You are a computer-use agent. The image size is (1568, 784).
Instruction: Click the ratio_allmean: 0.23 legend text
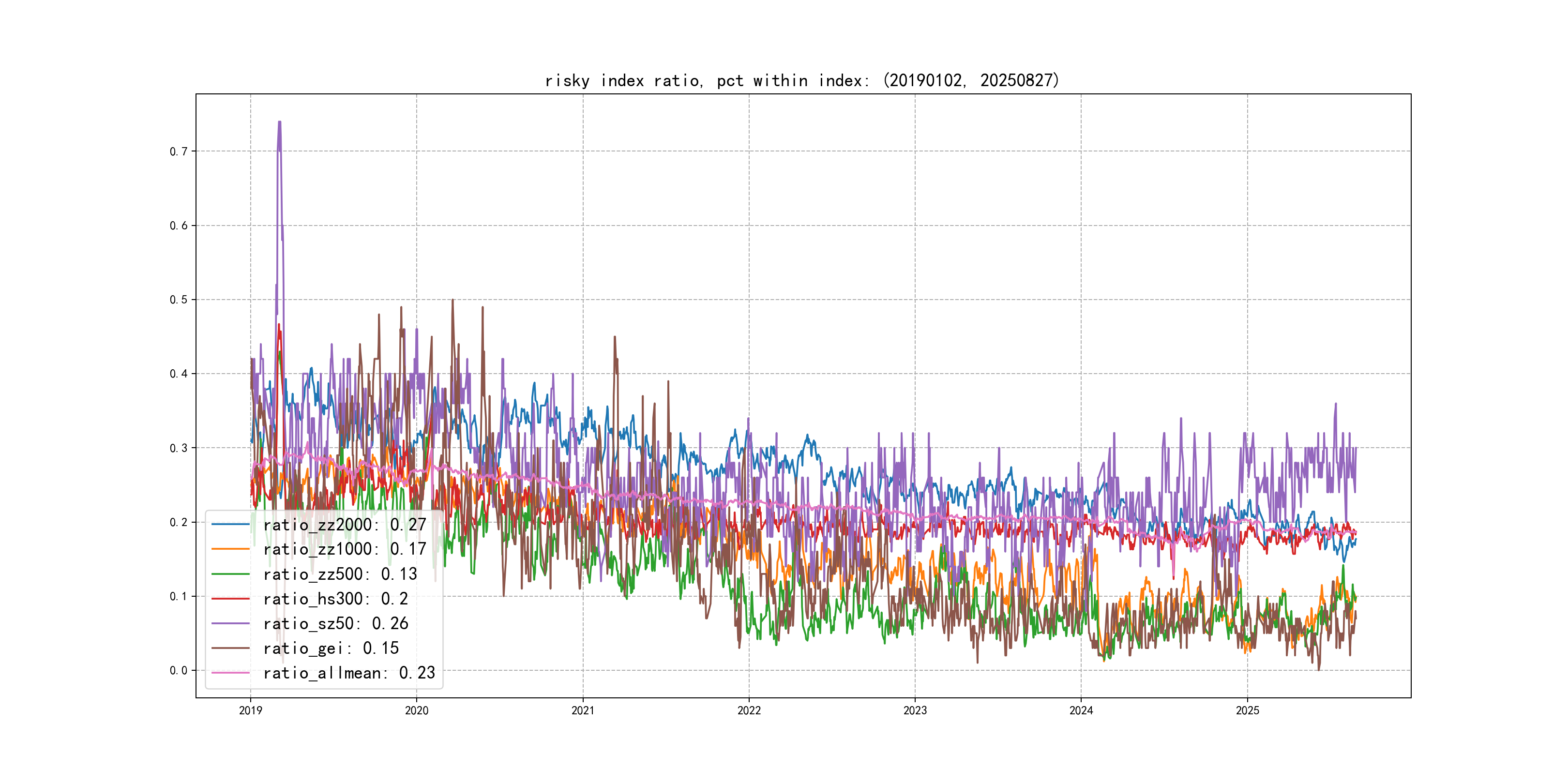click(x=349, y=673)
